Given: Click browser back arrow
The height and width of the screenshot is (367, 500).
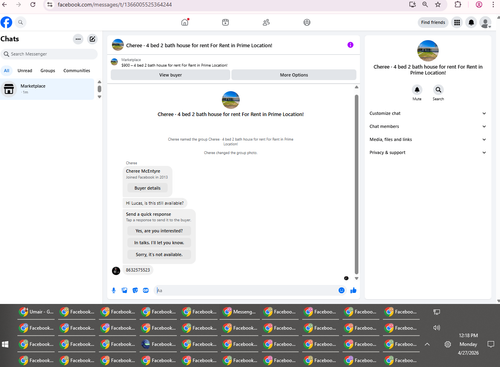Looking at the screenshot, I should (x=5, y=5).
